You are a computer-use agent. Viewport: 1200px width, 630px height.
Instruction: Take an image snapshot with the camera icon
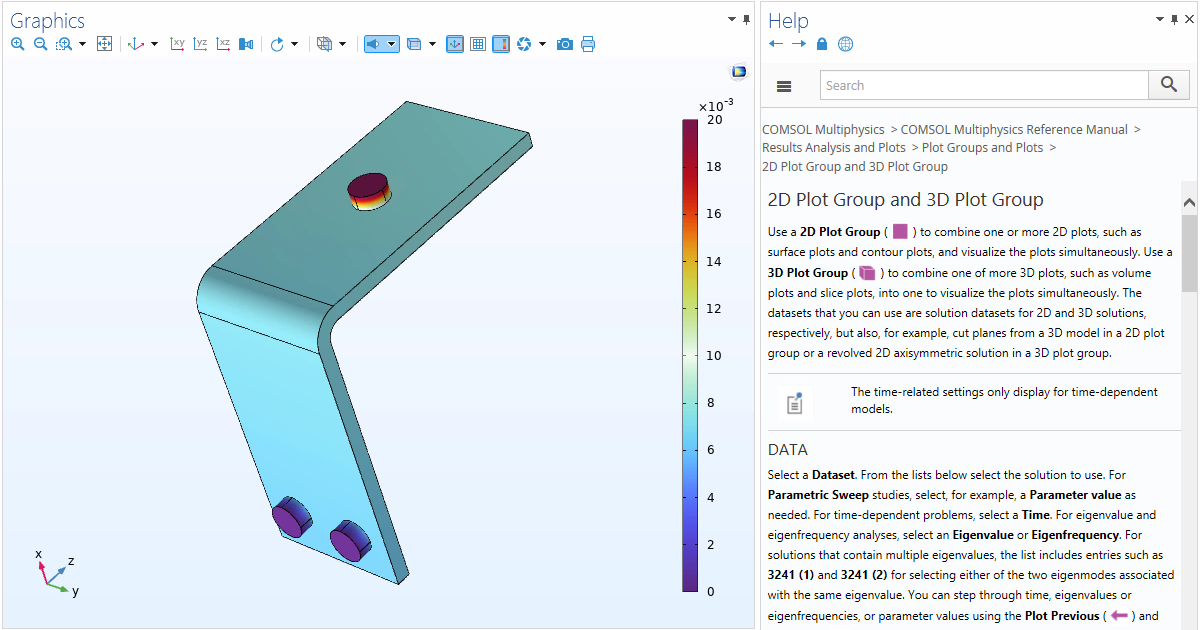(565, 44)
